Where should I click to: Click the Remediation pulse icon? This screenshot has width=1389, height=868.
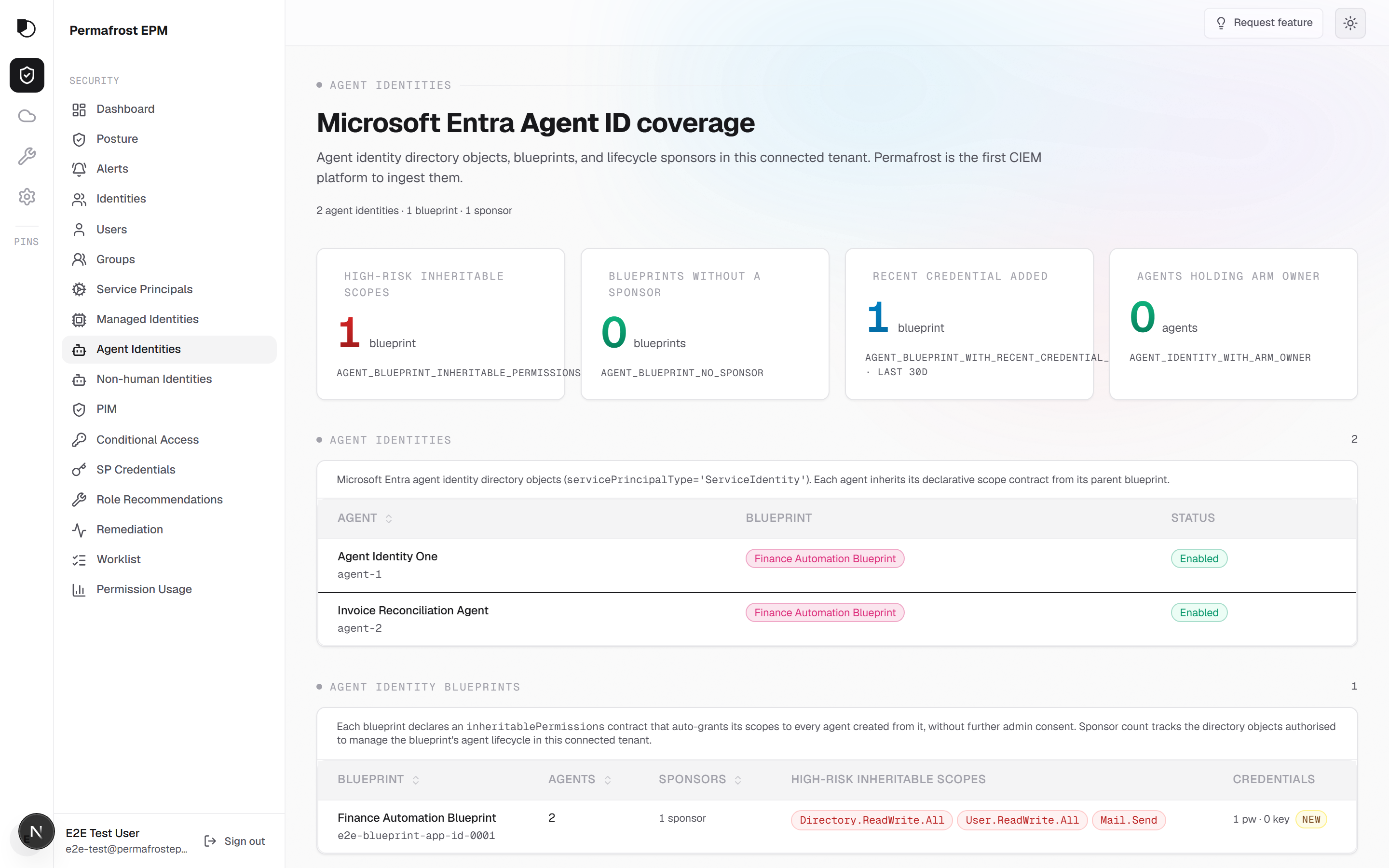pyautogui.click(x=79, y=529)
